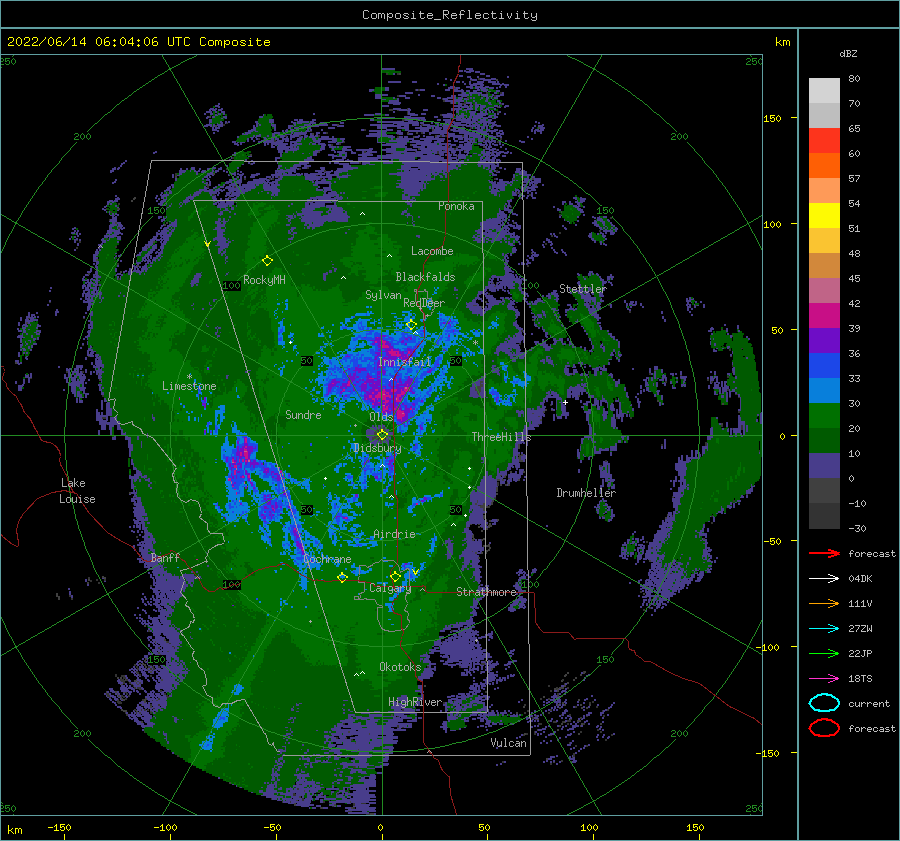Screen dimensions: 900x841
Task: Click the Lacombe label
Action: (432, 251)
